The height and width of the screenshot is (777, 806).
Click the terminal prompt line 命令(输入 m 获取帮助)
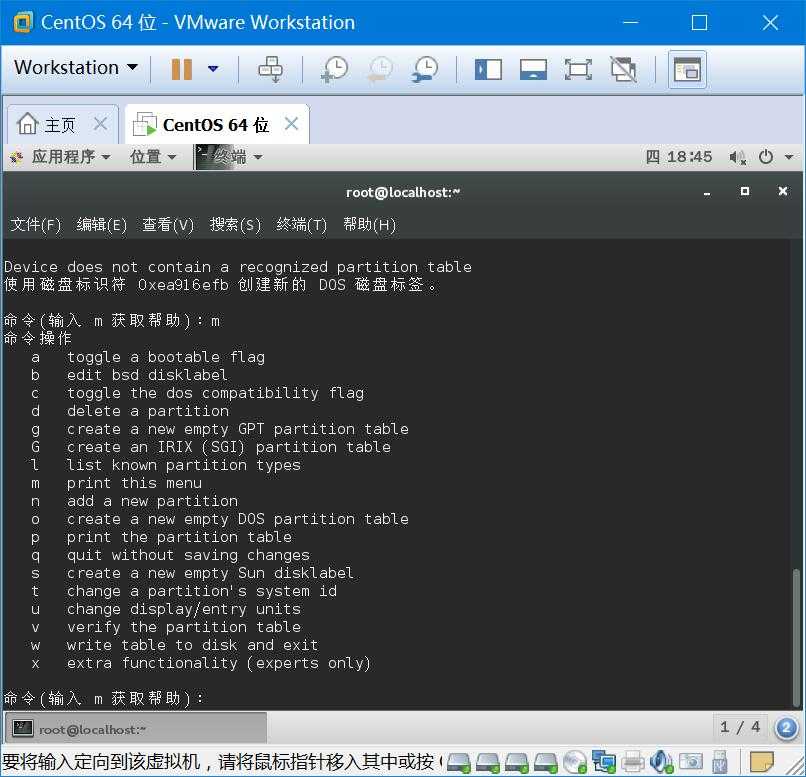104,698
